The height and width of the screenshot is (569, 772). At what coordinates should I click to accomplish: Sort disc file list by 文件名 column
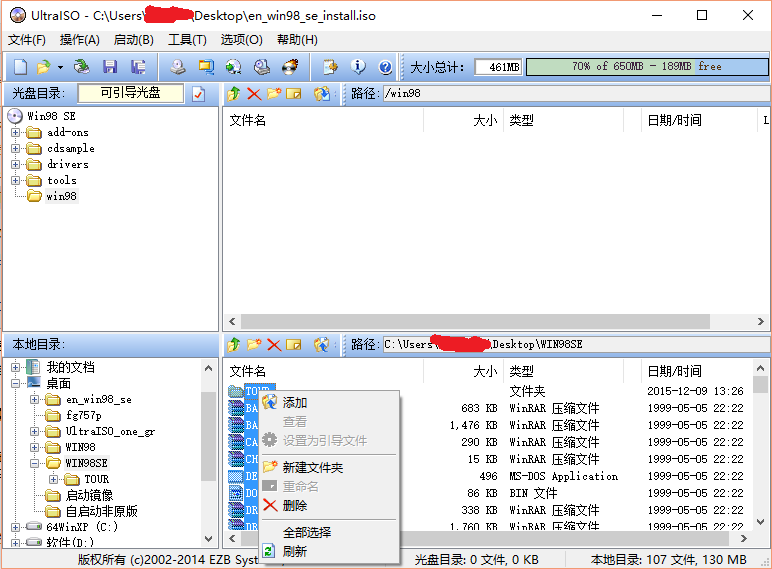point(324,120)
